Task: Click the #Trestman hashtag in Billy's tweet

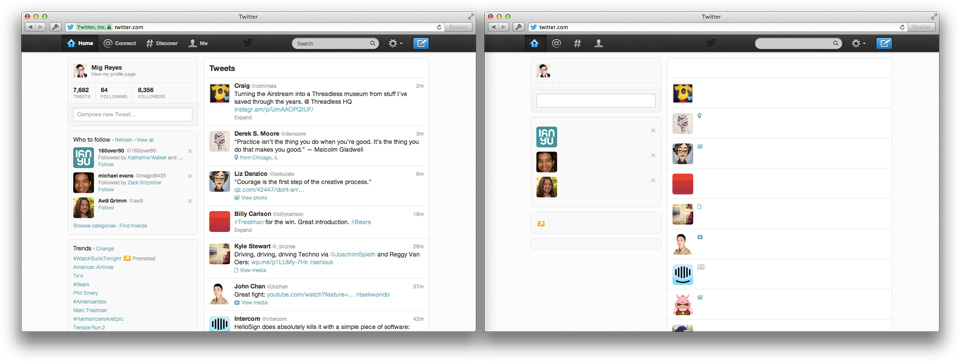Action: pyautogui.click(x=249, y=222)
